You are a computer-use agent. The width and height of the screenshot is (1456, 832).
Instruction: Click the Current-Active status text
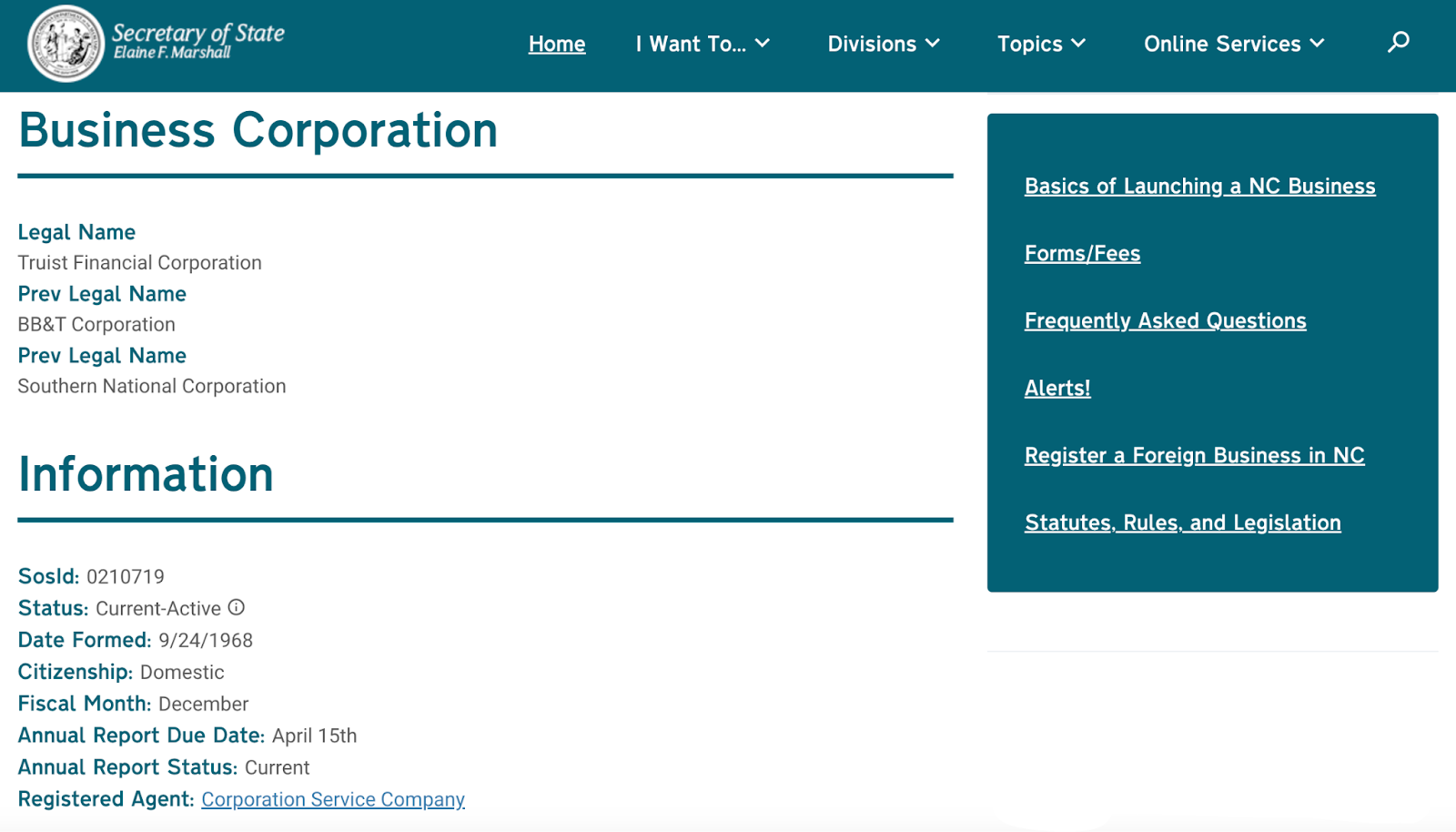pos(158,609)
